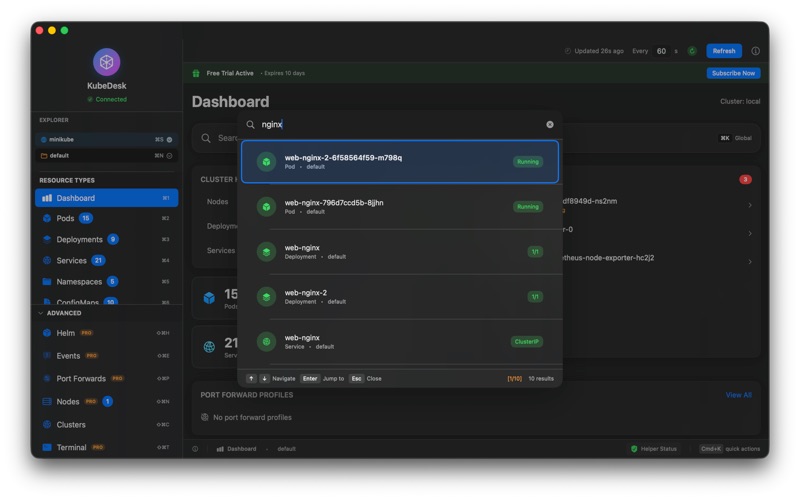
Task: Open Namespaces in the sidebar
Action: tap(107, 282)
